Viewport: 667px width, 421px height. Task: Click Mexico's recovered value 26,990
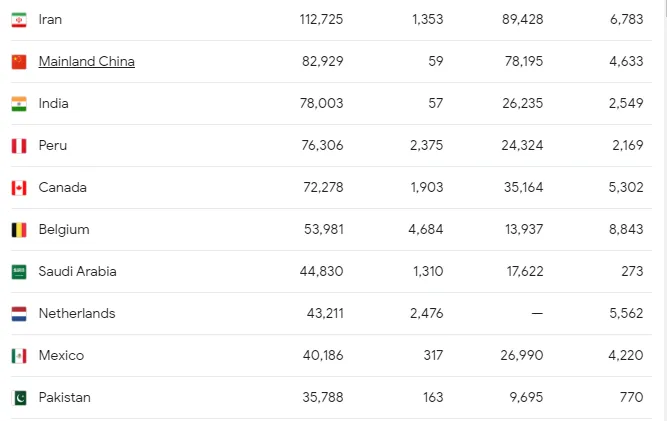pyautogui.click(x=522, y=355)
